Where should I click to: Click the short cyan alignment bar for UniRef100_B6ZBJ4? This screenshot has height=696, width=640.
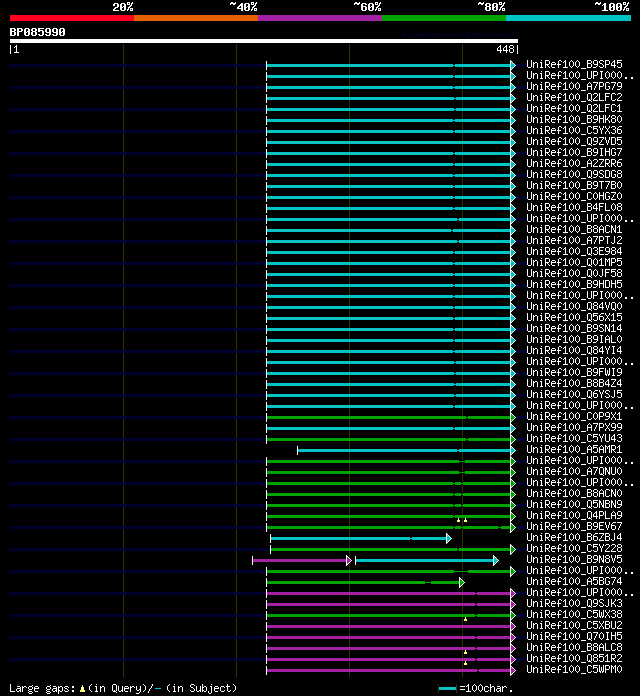pos(361,538)
